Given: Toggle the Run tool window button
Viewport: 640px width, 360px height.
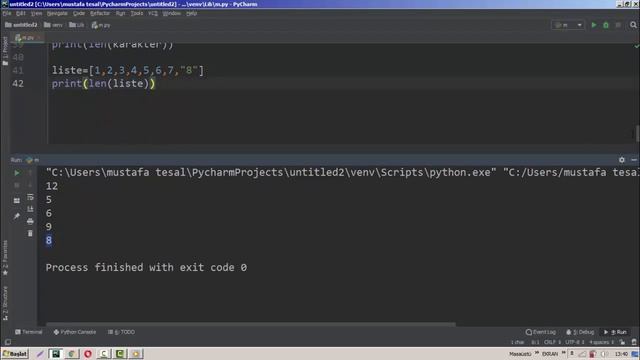Looking at the screenshot, I should pyautogui.click(x=615, y=332).
